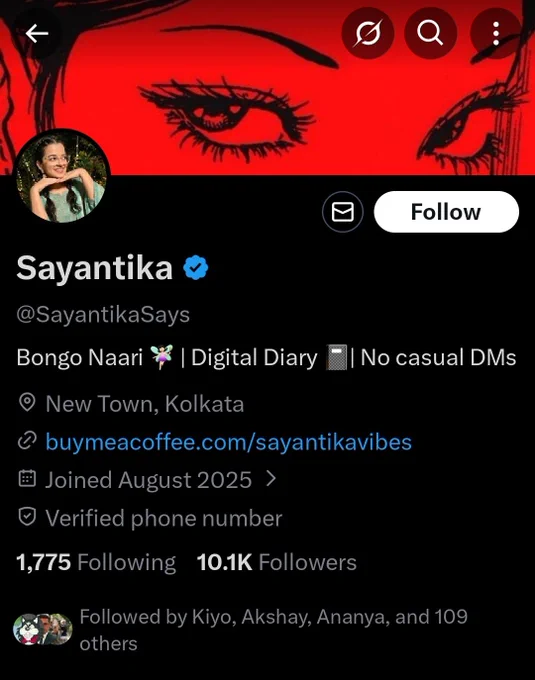Open the buymeacoffee.com/sayantikavibes link
The width and height of the screenshot is (535, 680).
point(228,442)
